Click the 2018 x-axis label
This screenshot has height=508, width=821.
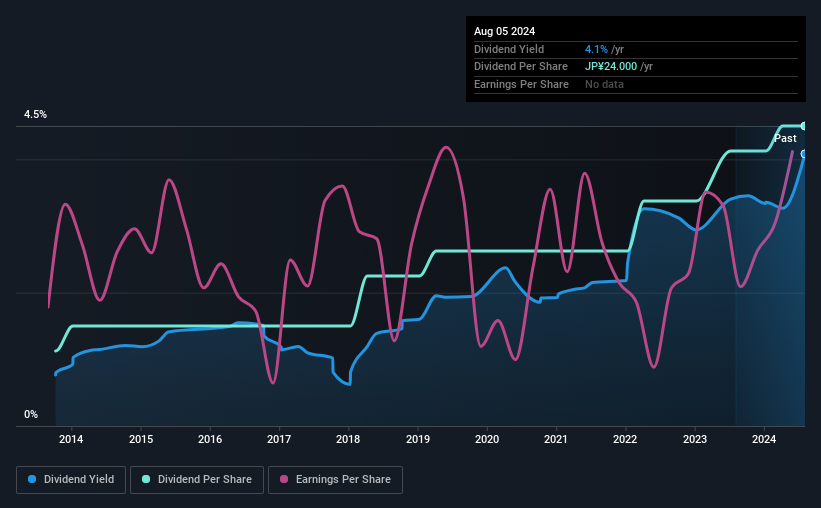pos(348,439)
